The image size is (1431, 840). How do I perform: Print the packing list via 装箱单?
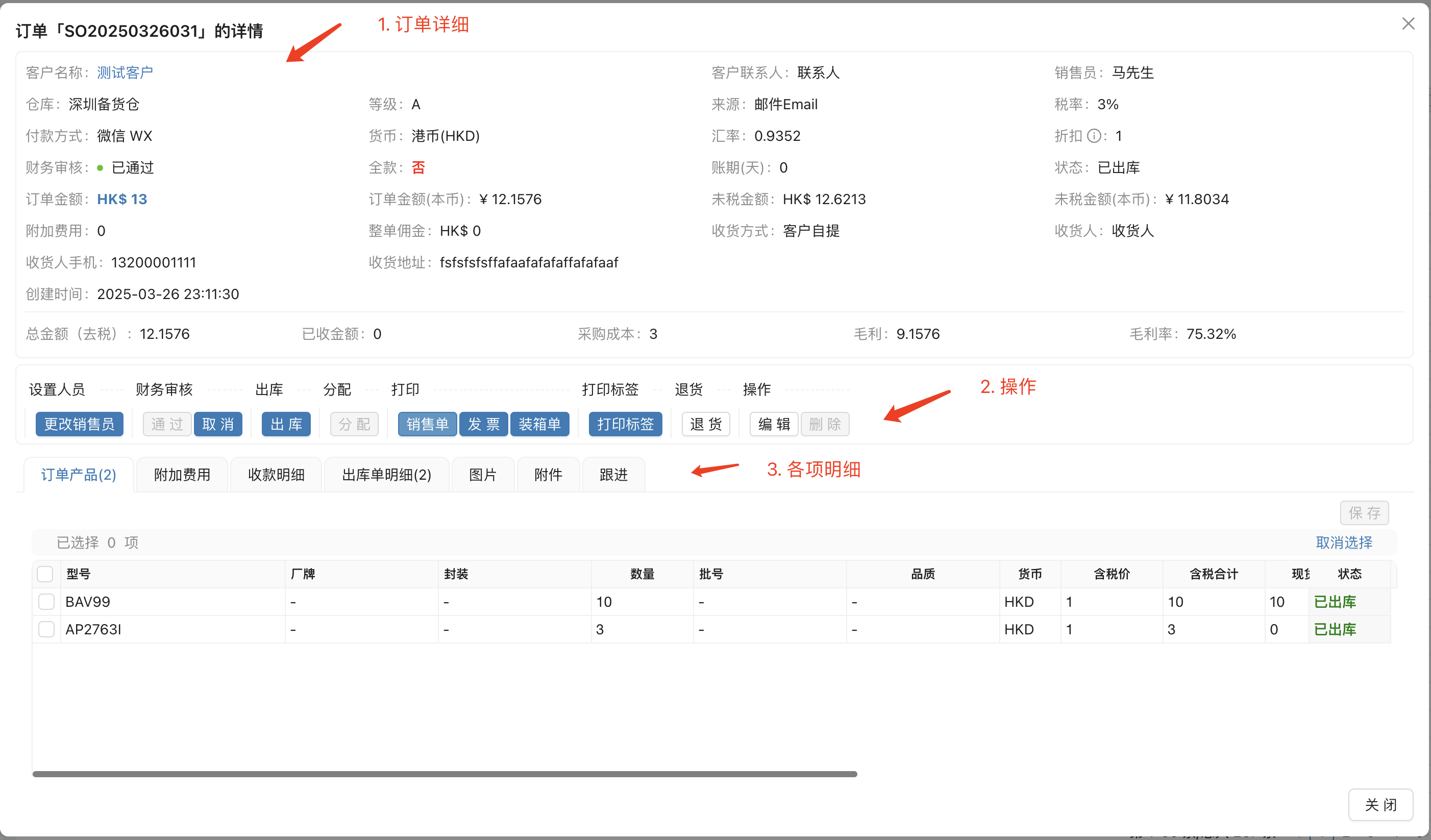click(x=539, y=424)
